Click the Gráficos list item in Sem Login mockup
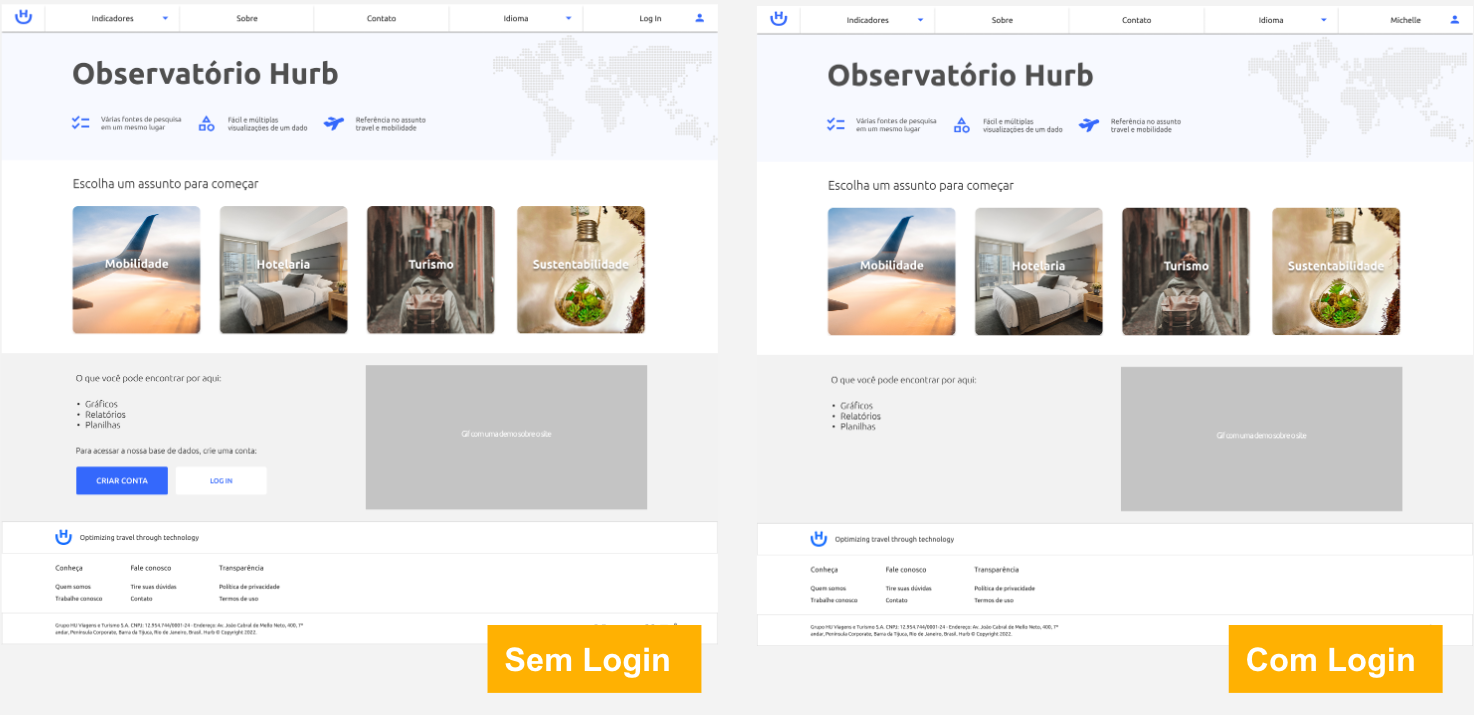The height and width of the screenshot is (715, 1474). tap(101, 404)
